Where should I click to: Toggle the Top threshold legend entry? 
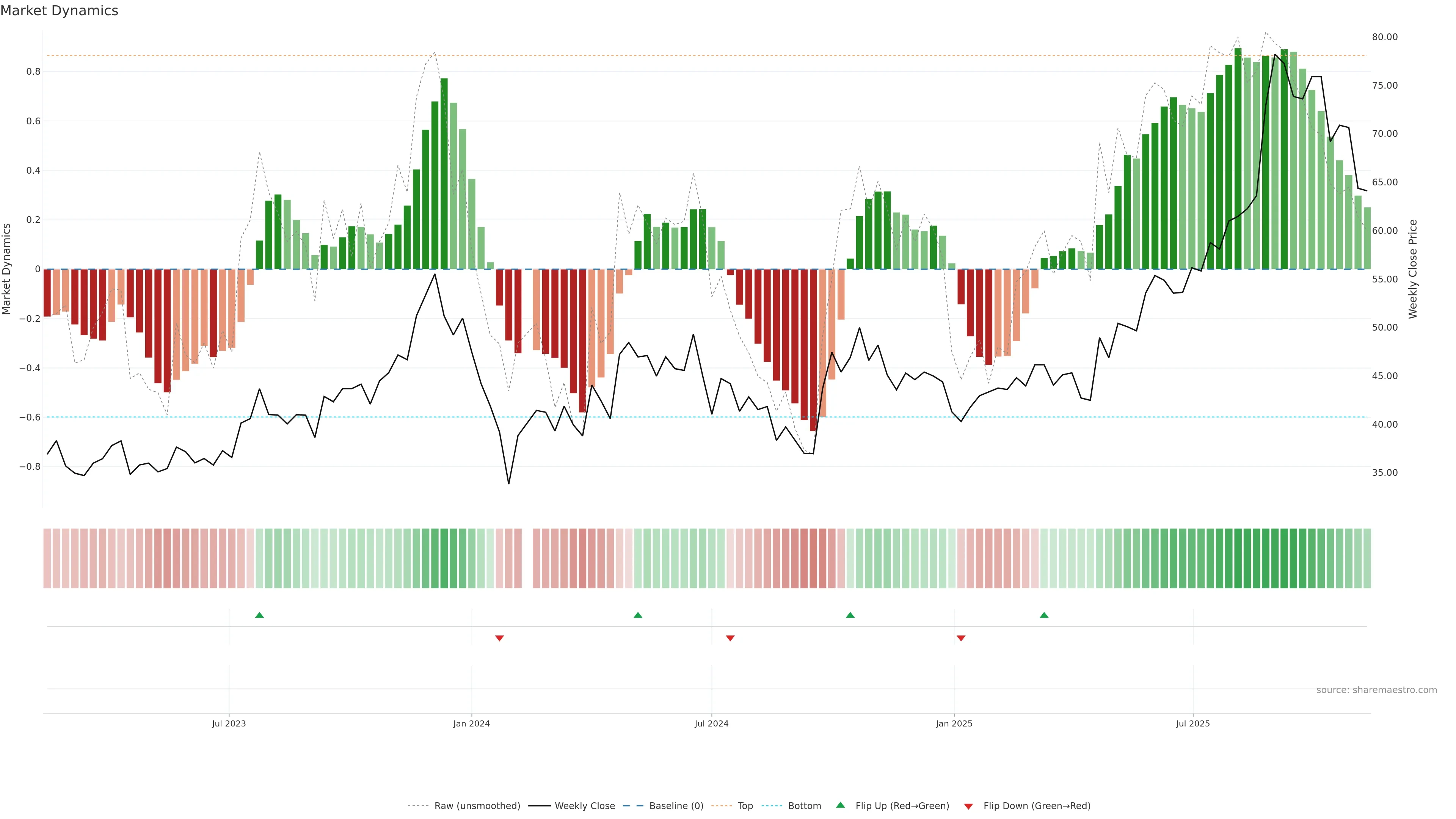pos(745,806)
